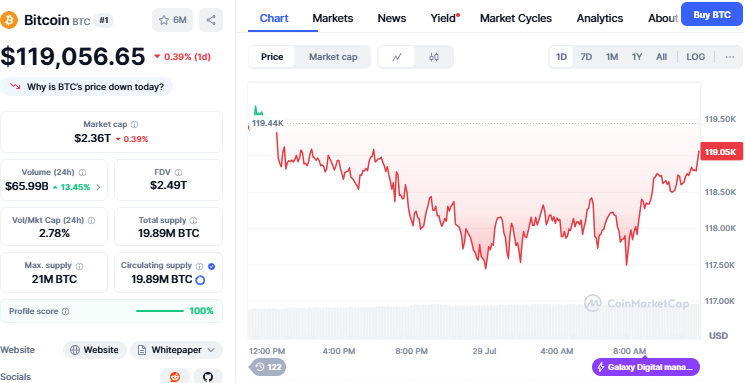This screenshot has width=745, height=383.
Task: Click the Profile score info icon
Action: (66, 312)
